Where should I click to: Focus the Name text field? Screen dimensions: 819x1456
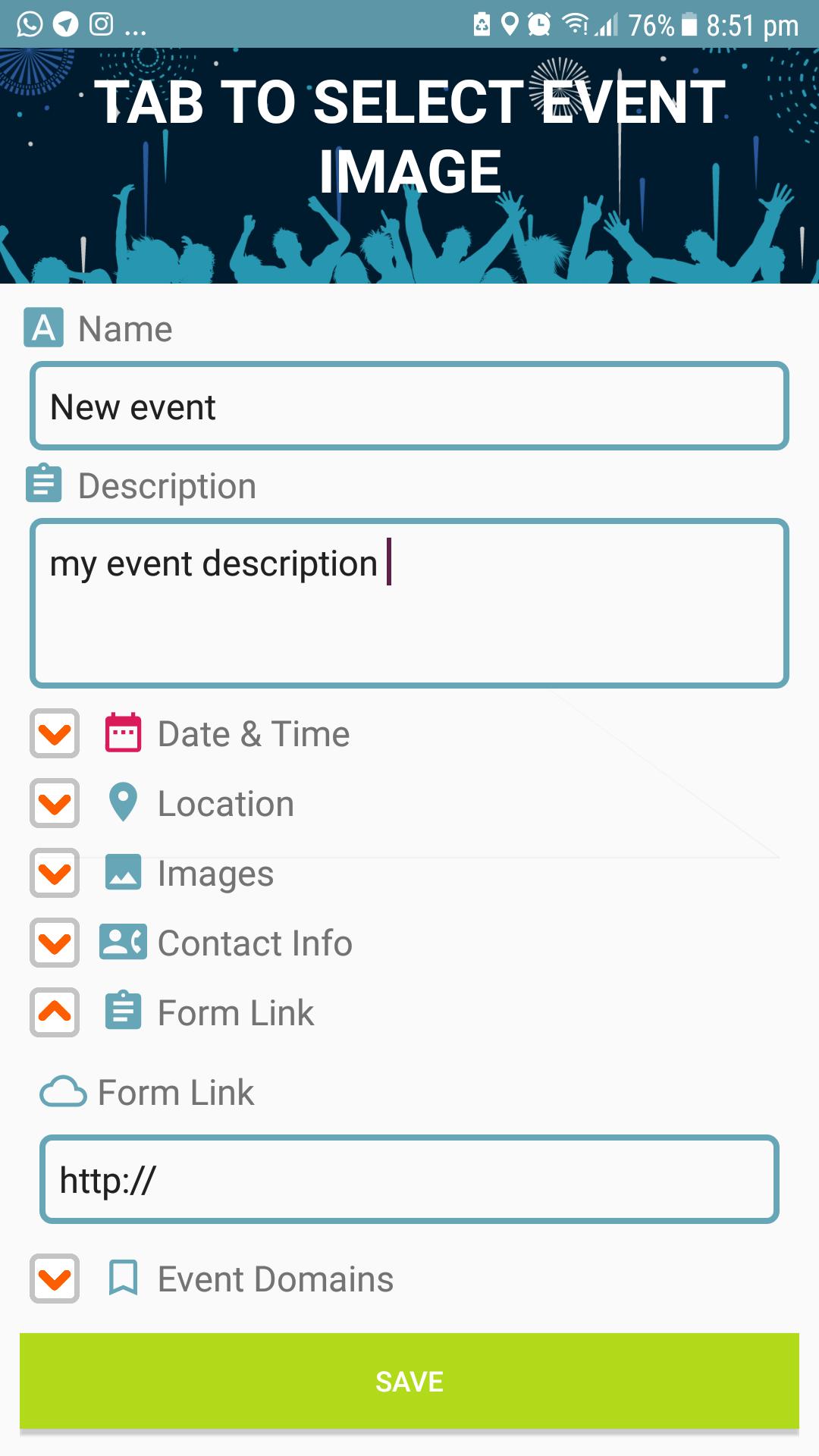coord(409,406)
